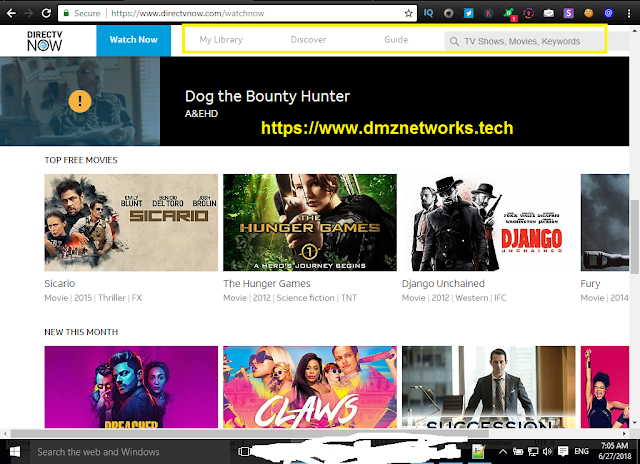Click the search magnifier icon

click(454, 41)
